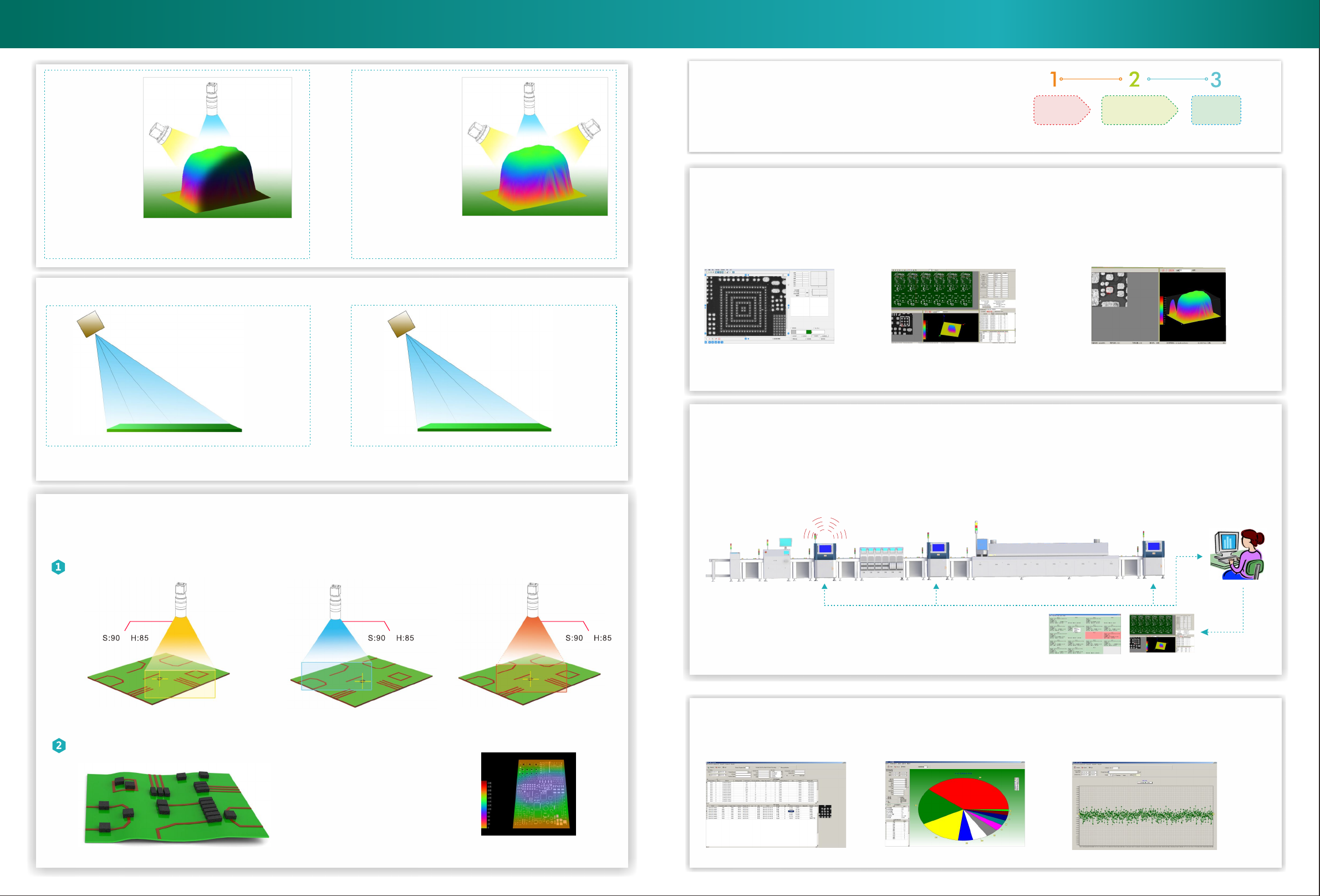The width and height of the screenshot is (1320, 896).
Task: Click the brown projector above left light beam
Action: pos(90,324)
